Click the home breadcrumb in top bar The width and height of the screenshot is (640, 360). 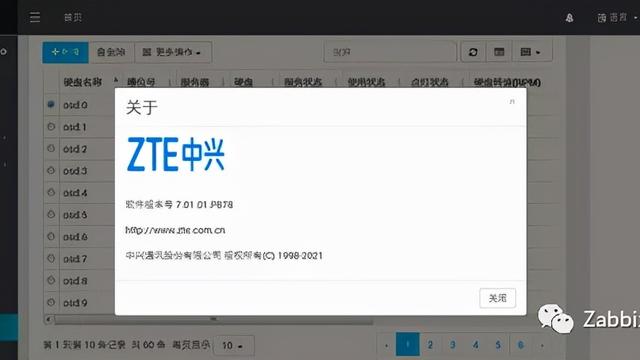(x=73, y=17)
